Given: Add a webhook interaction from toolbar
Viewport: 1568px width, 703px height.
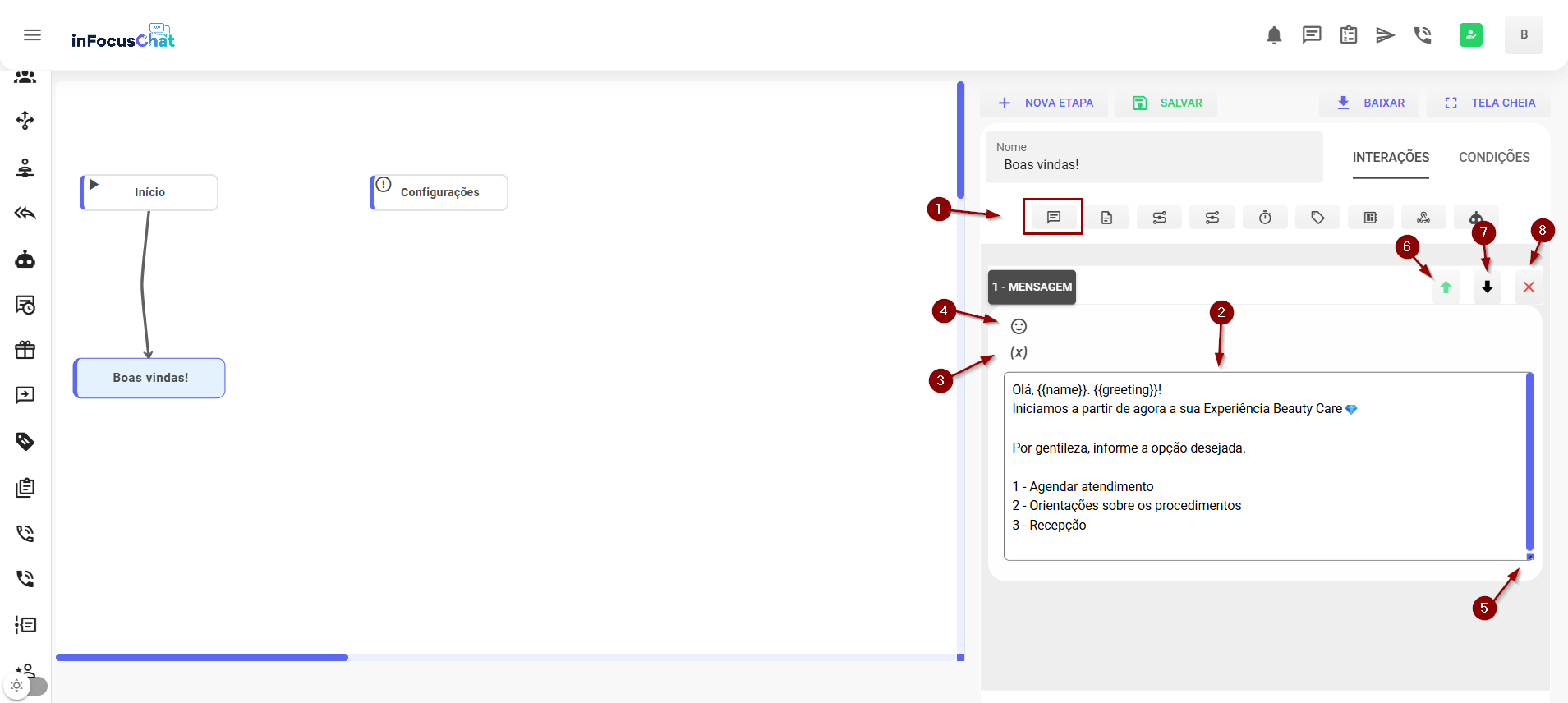Looking at the screenshot, I should 1423,218.
